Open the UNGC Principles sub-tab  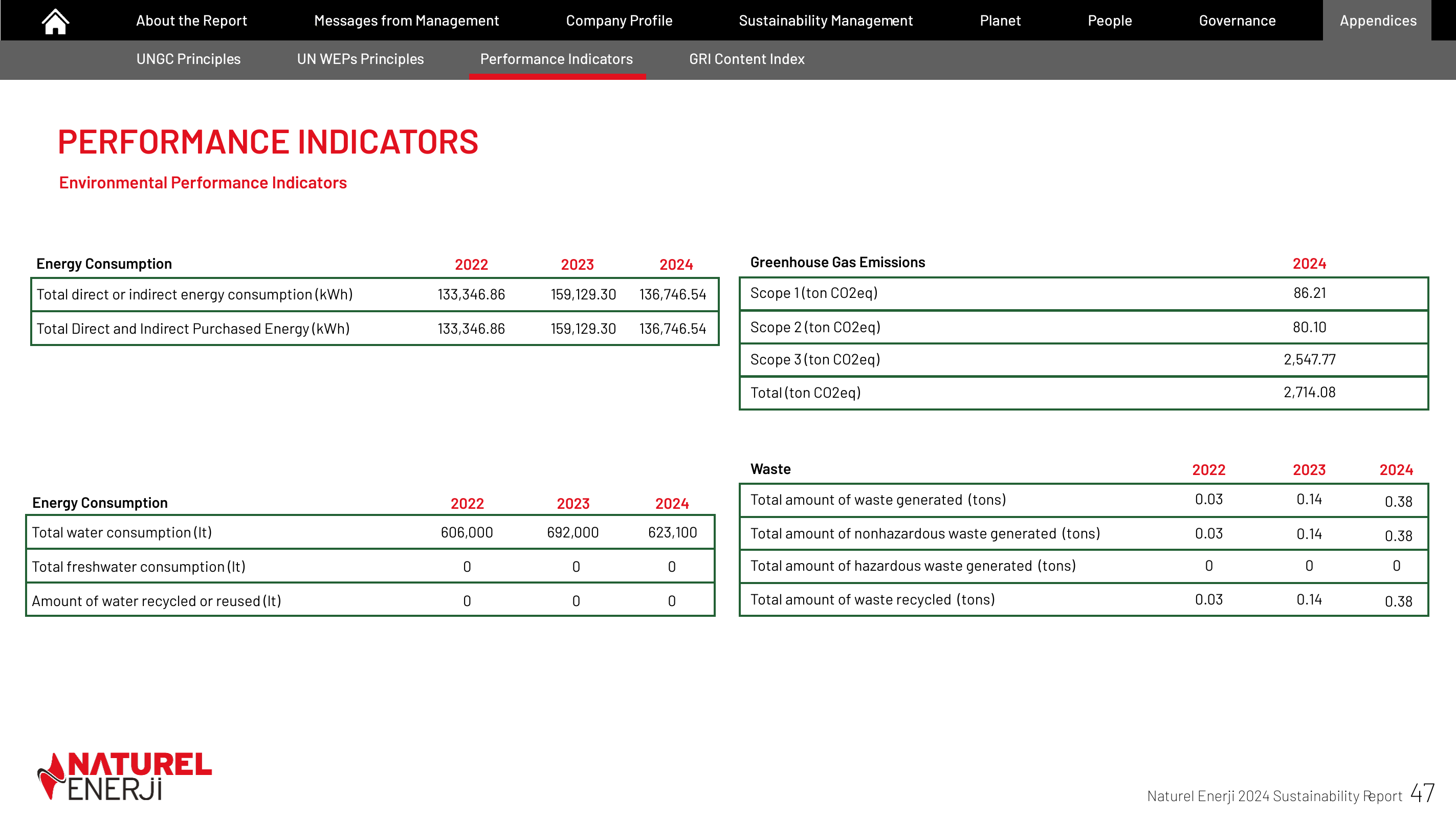(x=188, y=59)
